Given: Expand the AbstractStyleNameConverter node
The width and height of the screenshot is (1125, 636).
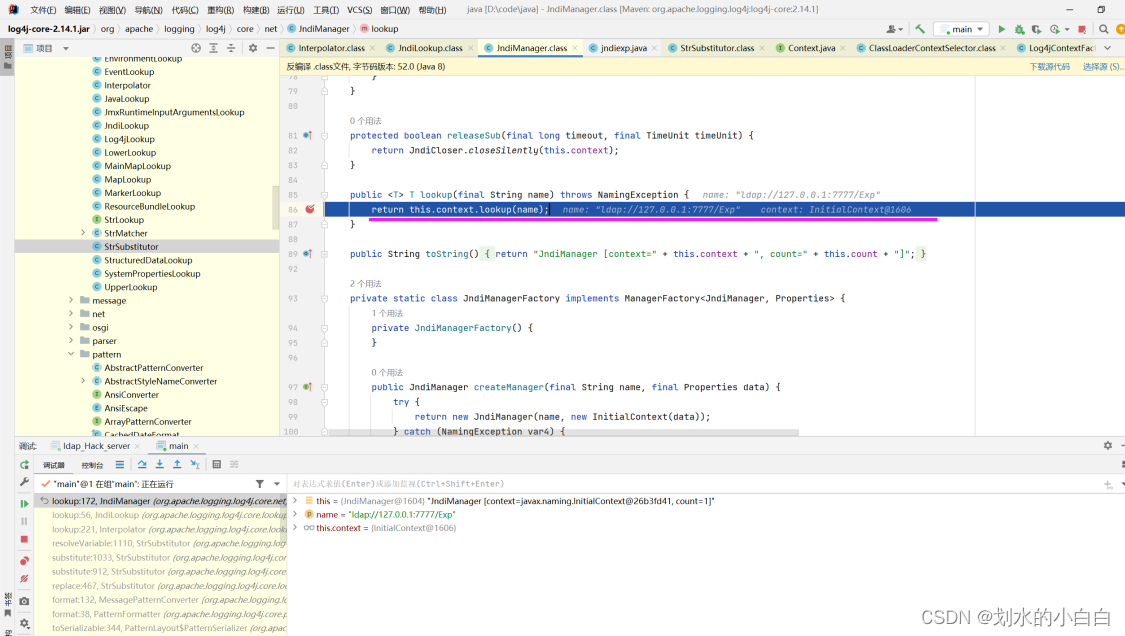Looking at the screenshot, I should 83,381.
